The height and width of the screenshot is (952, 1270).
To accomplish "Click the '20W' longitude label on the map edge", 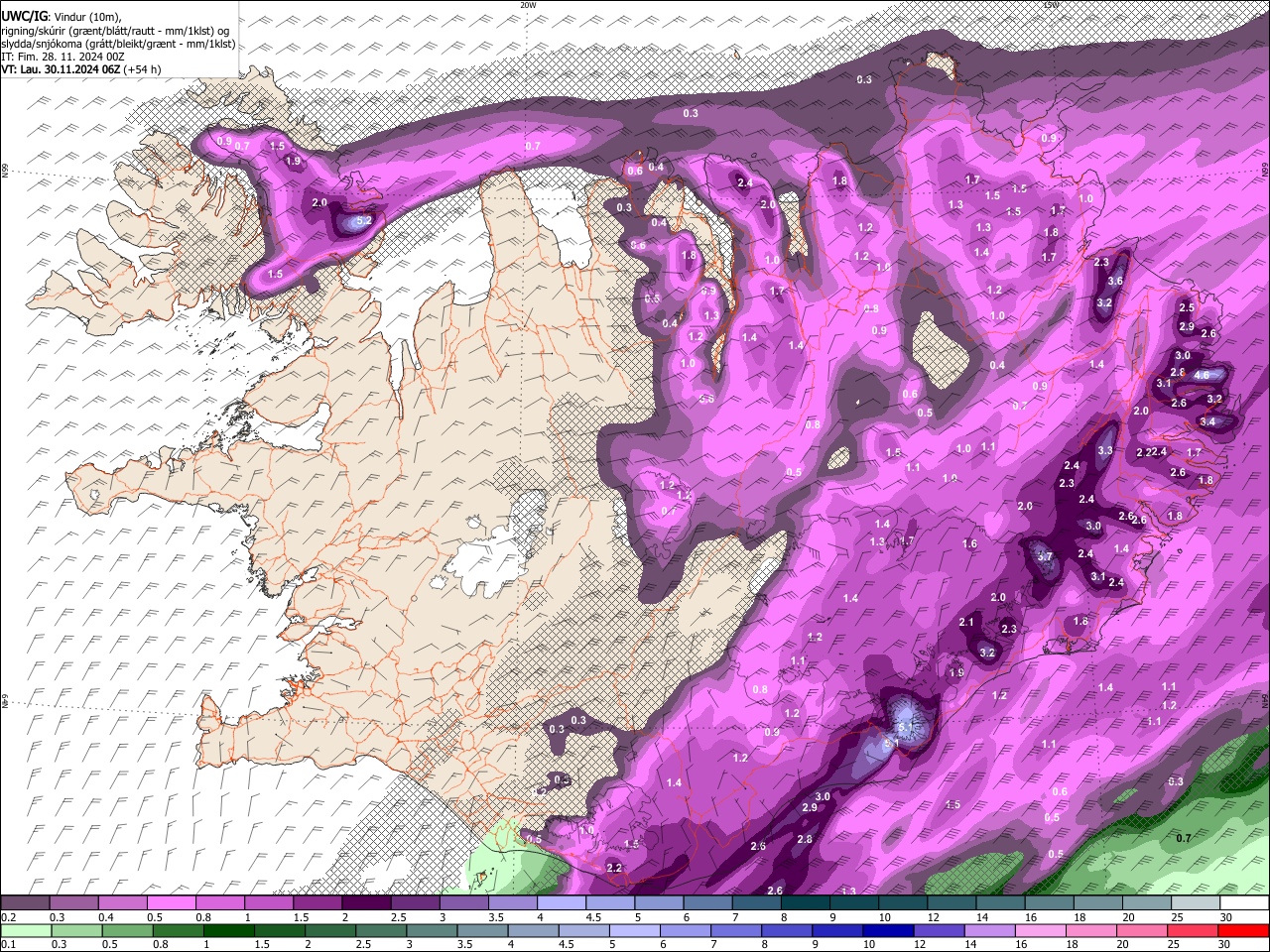I will click(x=528, y=5).
